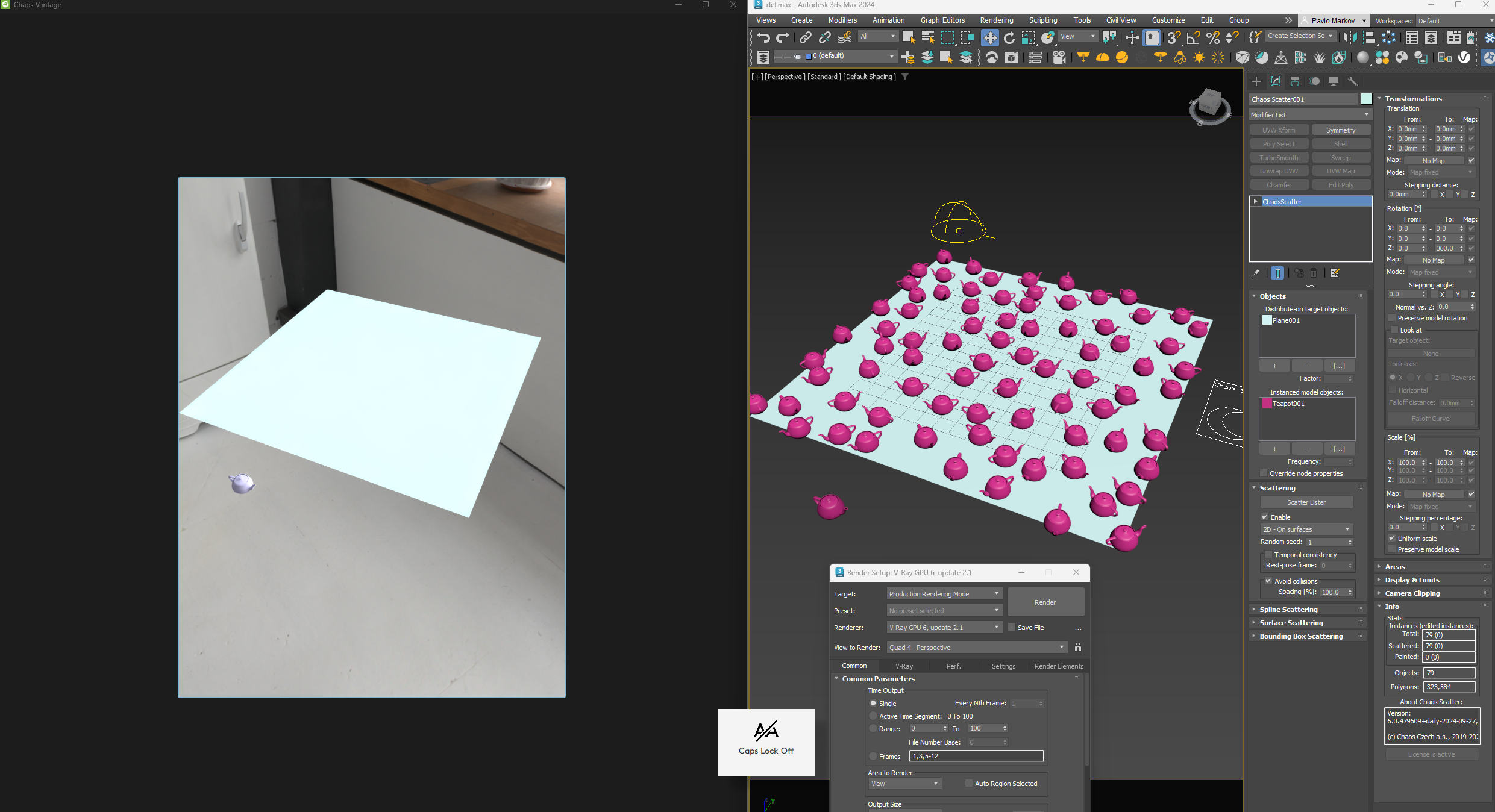Click the Symmetry modifier button
The width and height of the screenshot is (1495, 812).
pos(1341,130)
